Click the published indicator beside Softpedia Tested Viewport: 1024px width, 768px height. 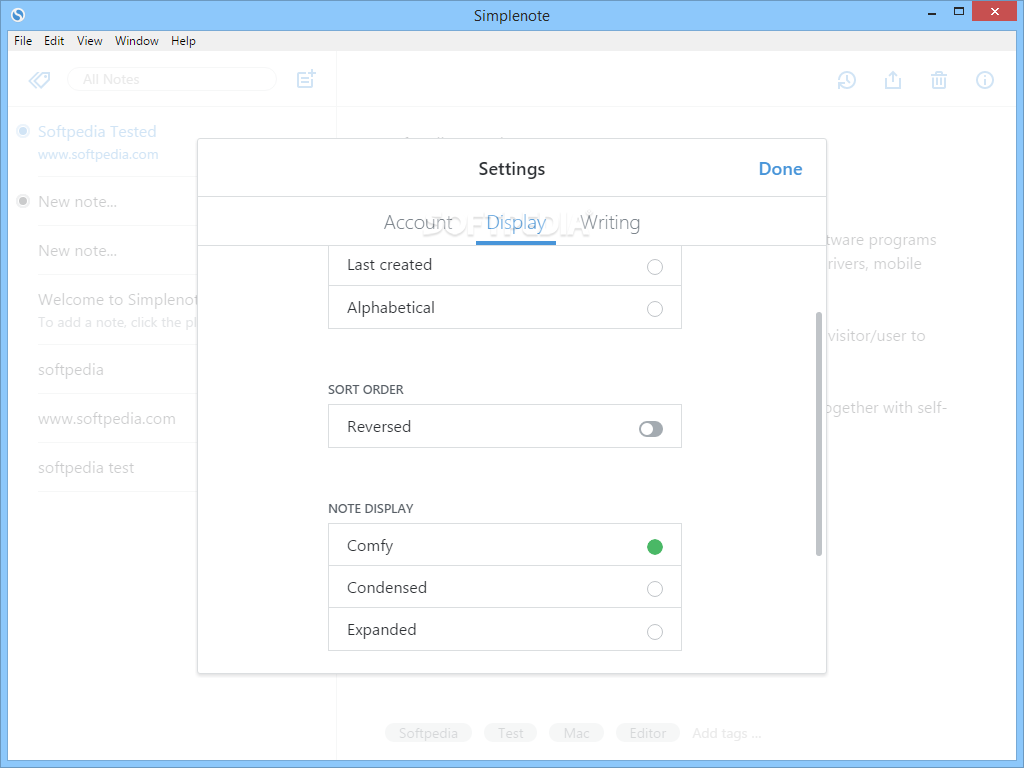click(x=23, y=131)
